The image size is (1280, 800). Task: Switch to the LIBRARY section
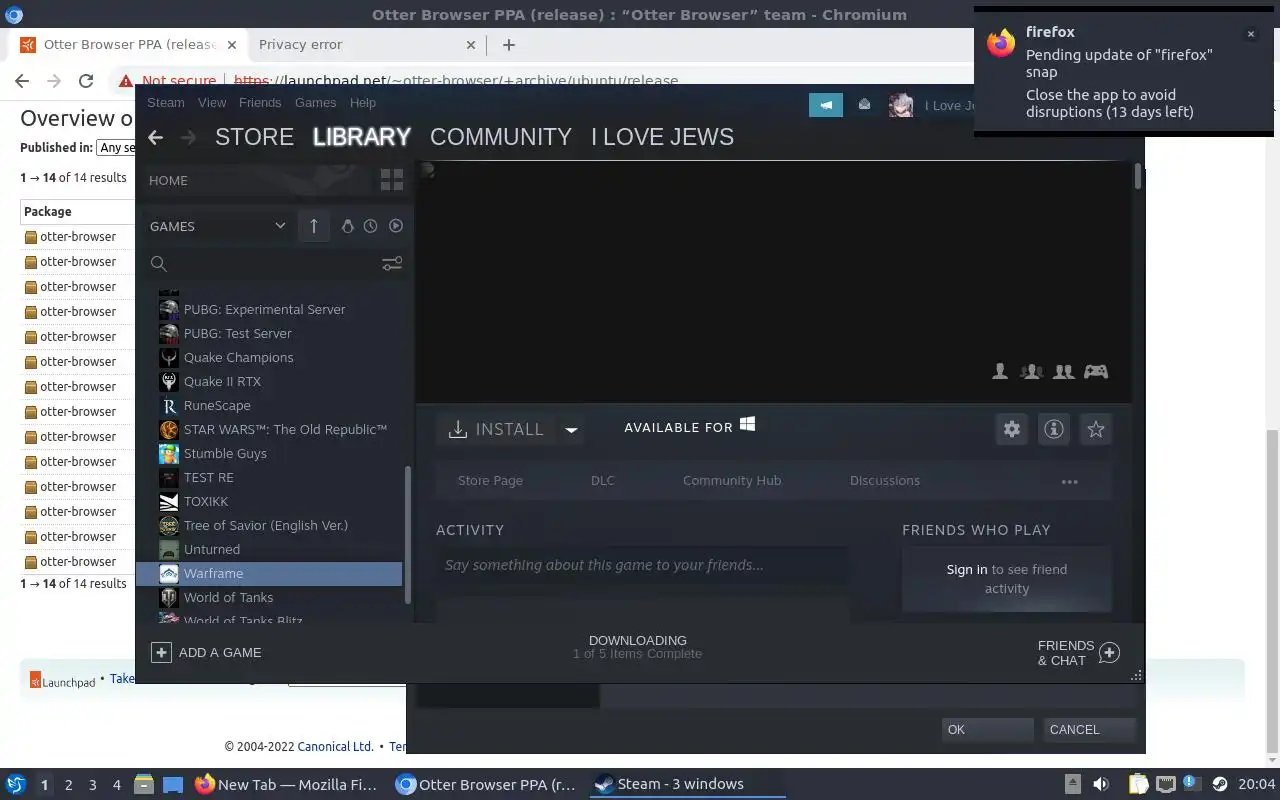click(x=362, y=137)
